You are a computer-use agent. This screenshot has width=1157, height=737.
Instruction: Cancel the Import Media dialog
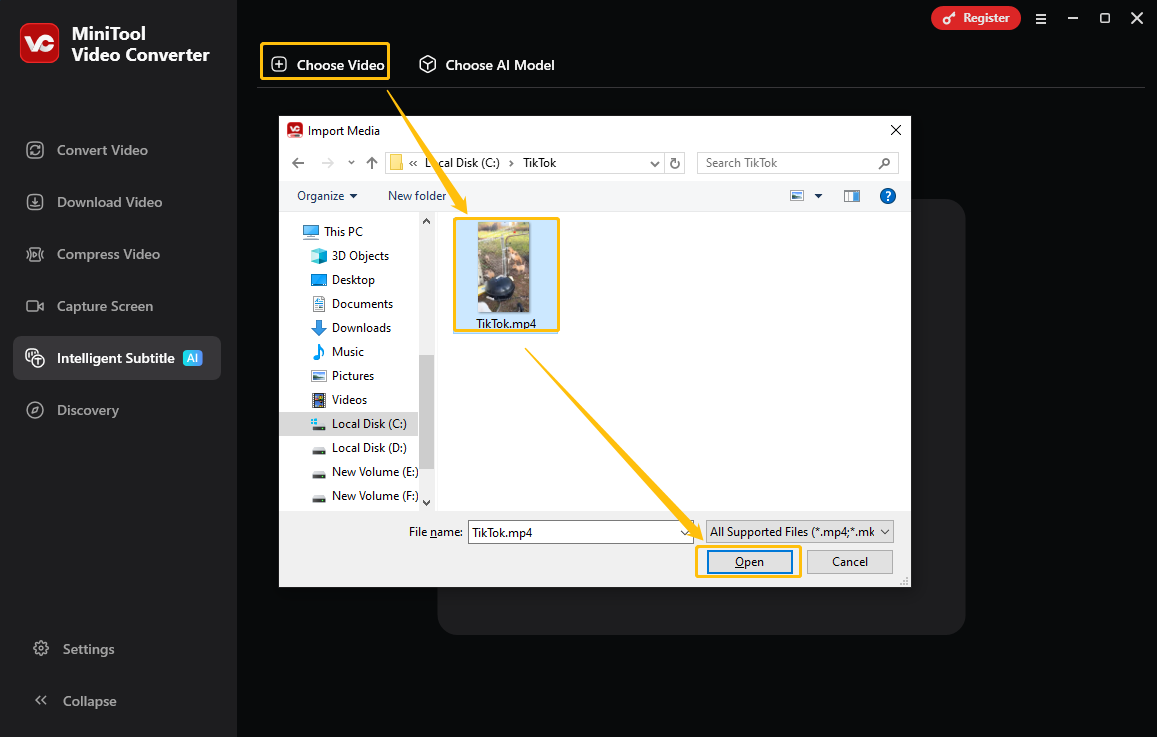pyautogui.click(x=849, y=561)
